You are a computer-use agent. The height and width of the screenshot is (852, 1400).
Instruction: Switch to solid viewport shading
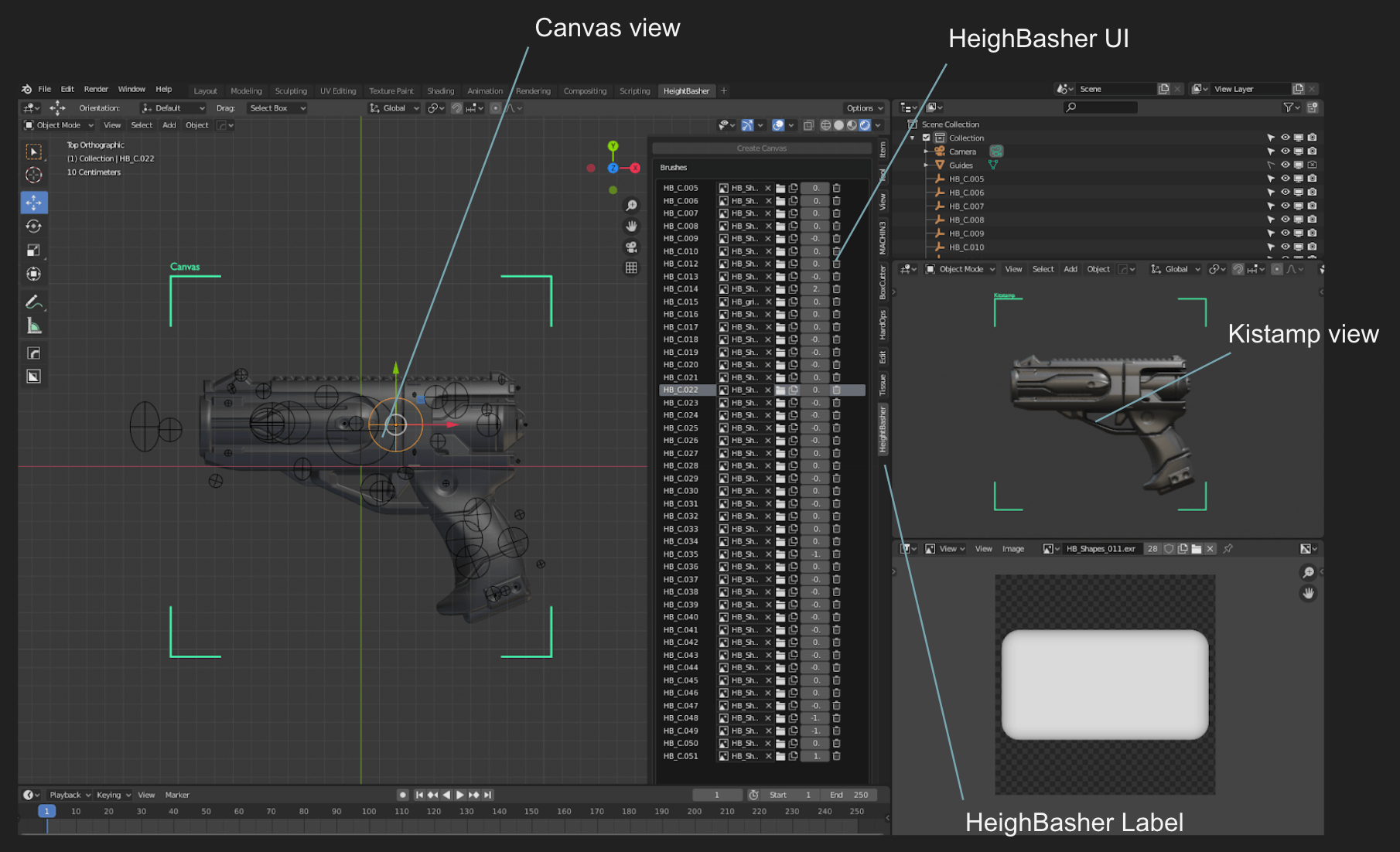(838, 125)
